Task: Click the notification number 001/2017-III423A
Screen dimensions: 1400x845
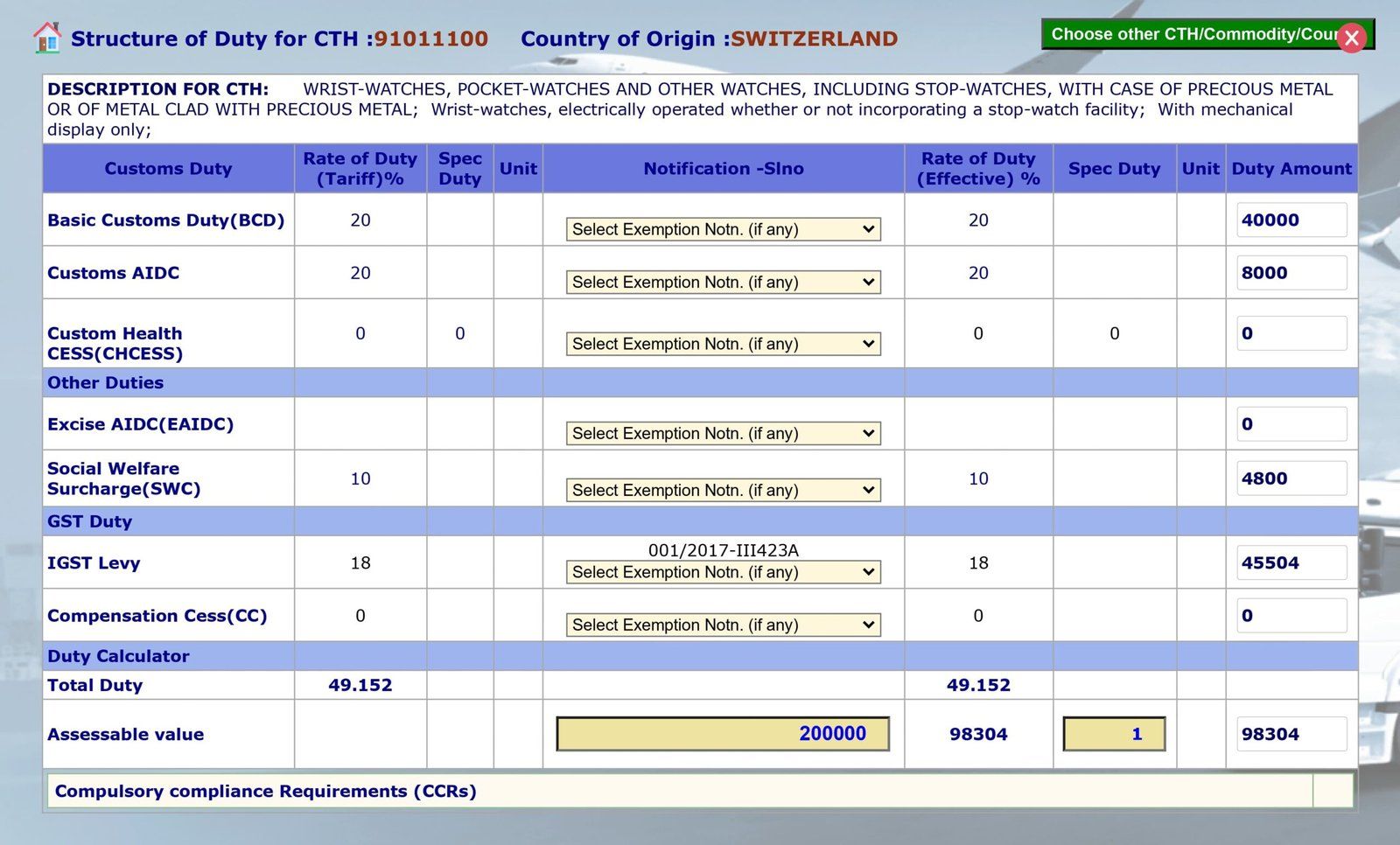Action: tap(723, 551)
